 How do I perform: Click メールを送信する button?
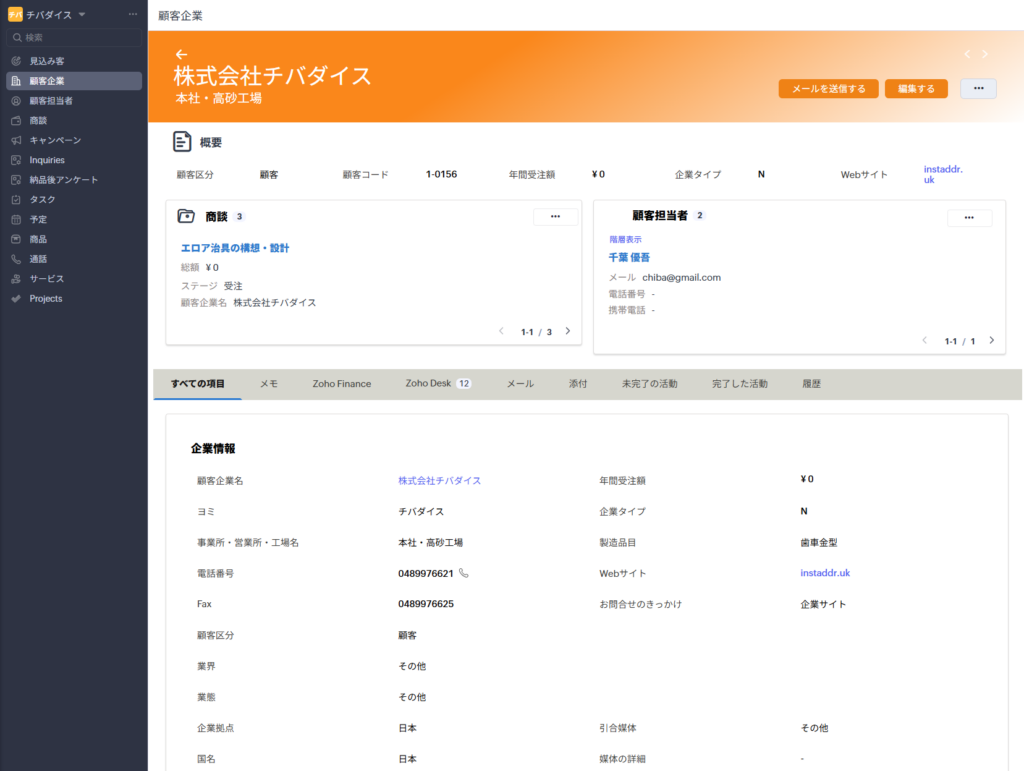(828, 89)
